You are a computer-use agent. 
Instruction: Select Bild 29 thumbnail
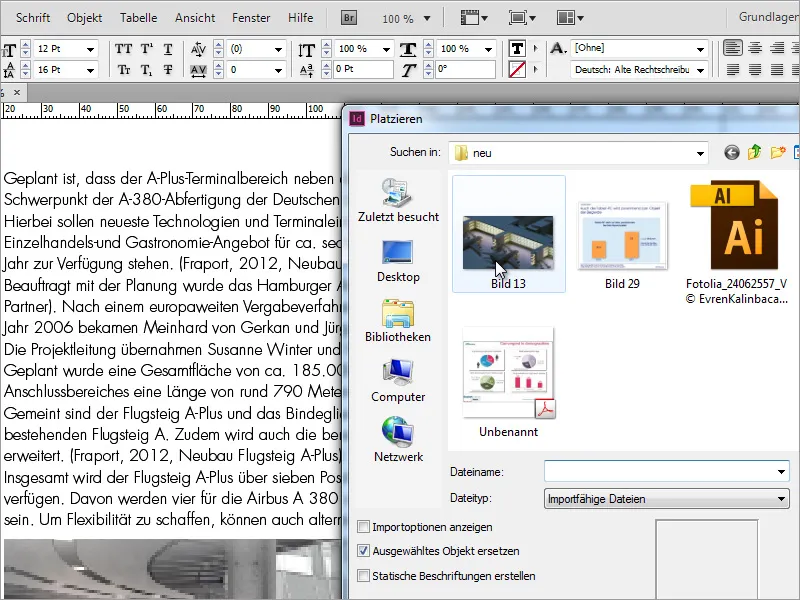[x=622, y=246]
